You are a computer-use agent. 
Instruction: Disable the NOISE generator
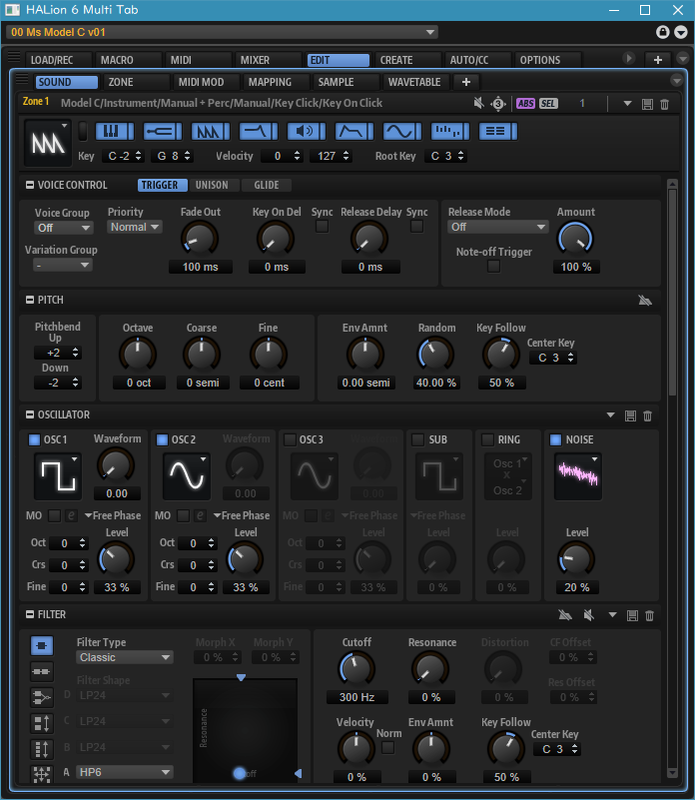click(556, 440)
